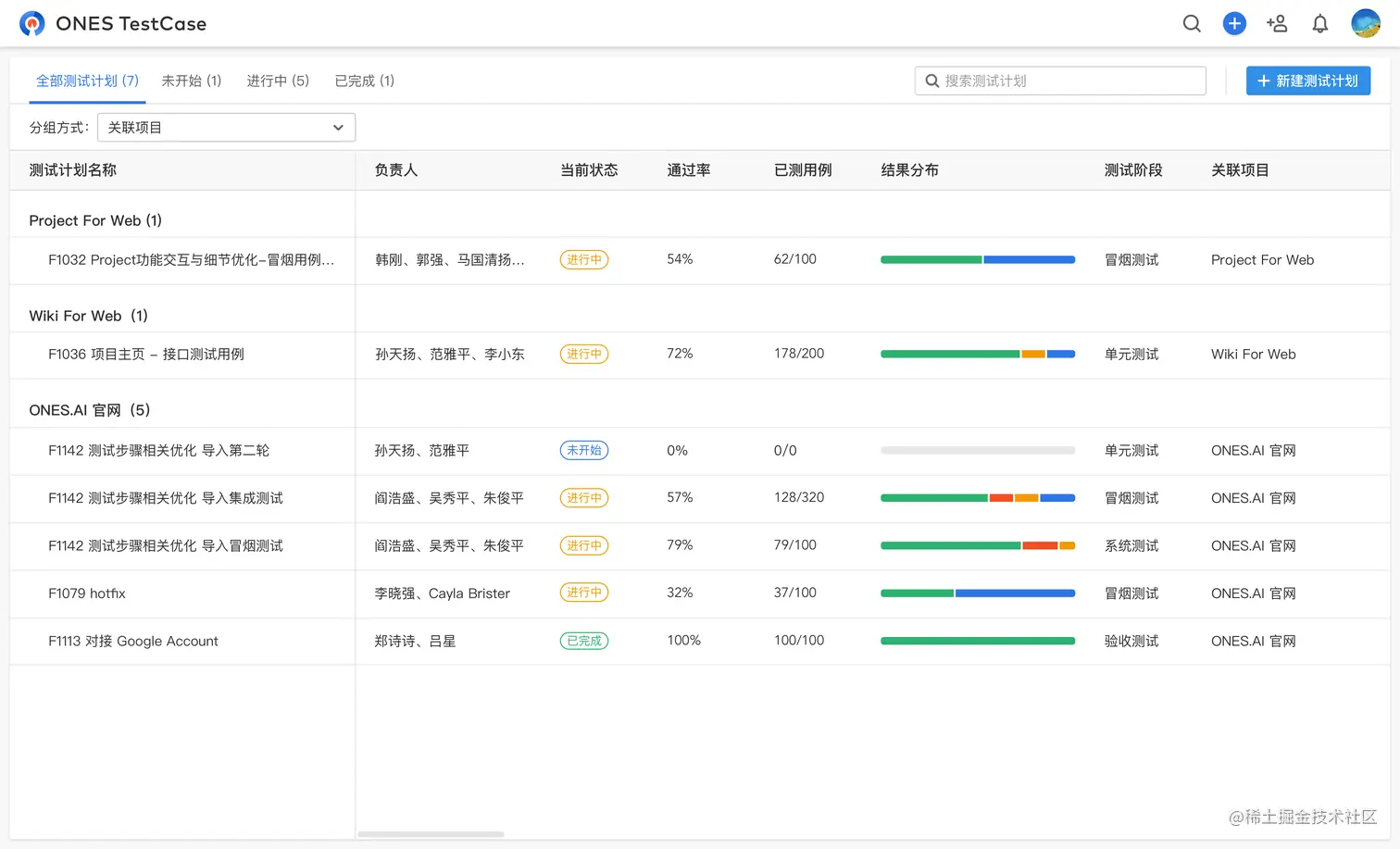This screenshot has width=1400, height=849.
Task: Click the blue plus create icon
Action: 1234,24
